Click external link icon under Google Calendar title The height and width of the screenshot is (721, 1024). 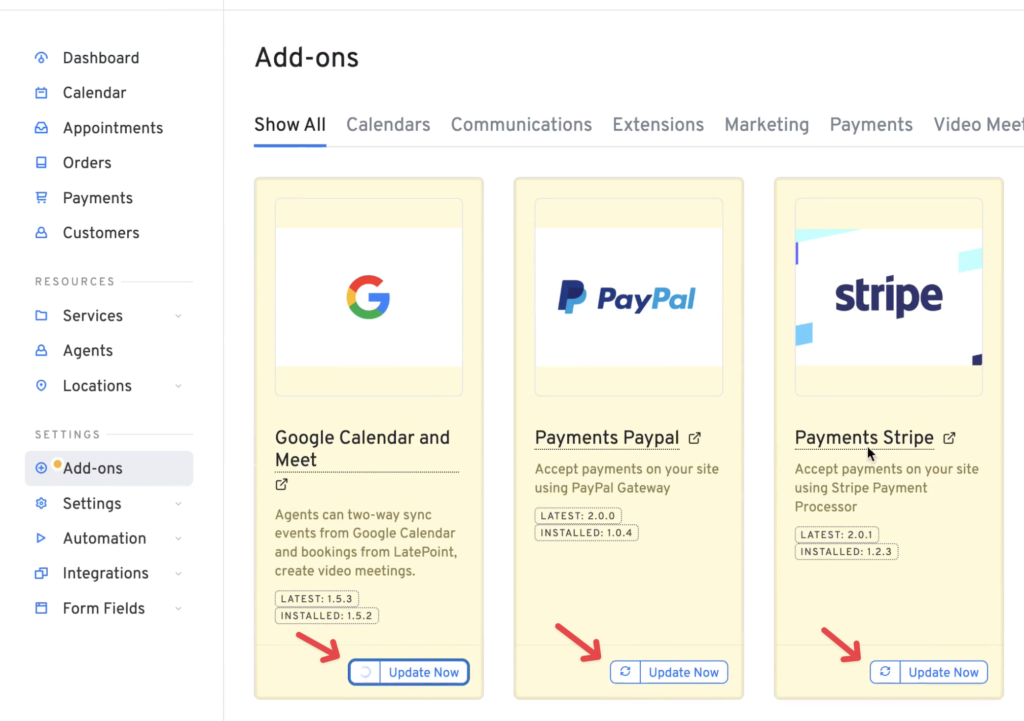pos(282,485)
